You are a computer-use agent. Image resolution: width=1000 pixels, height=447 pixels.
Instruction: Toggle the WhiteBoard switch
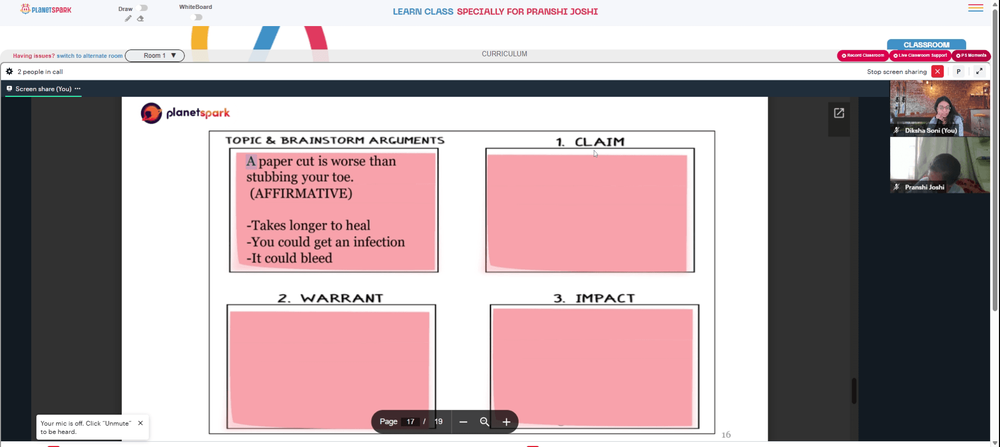(197, 17)
